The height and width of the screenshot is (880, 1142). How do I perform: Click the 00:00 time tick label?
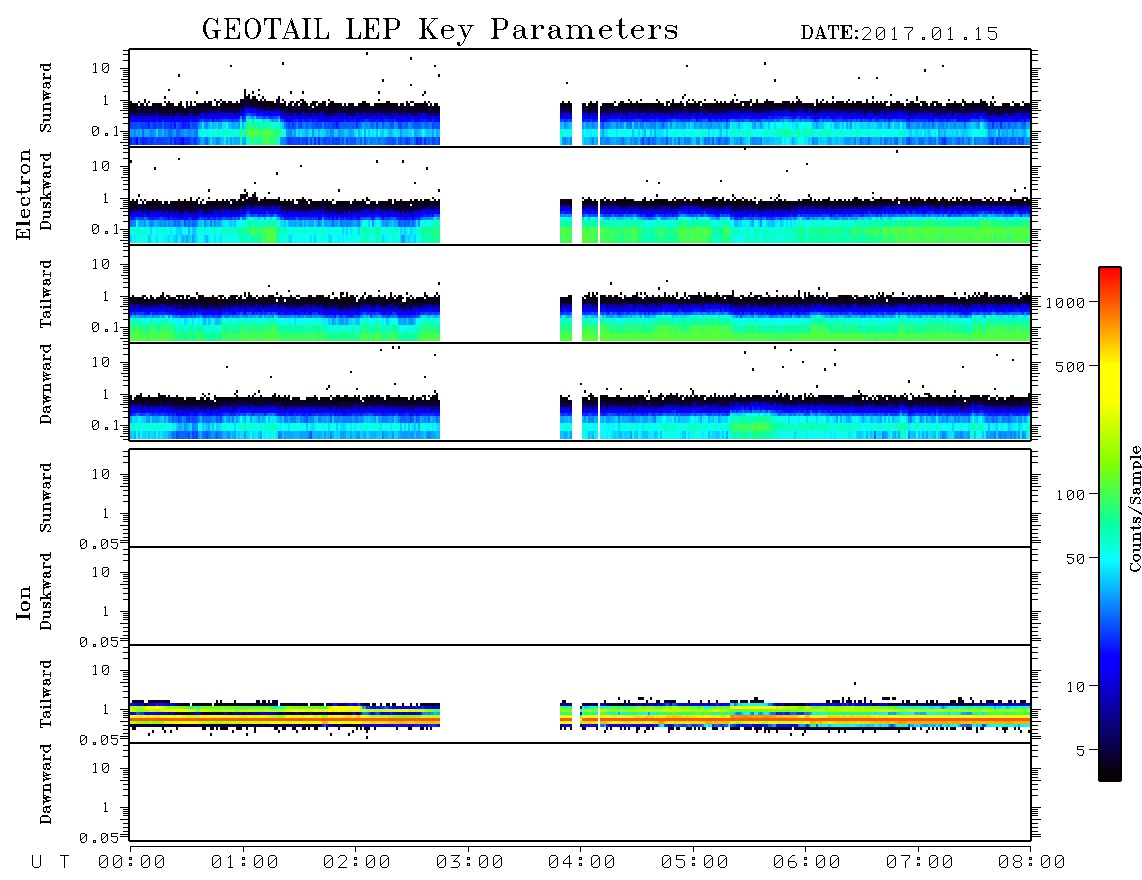(132, 863)
